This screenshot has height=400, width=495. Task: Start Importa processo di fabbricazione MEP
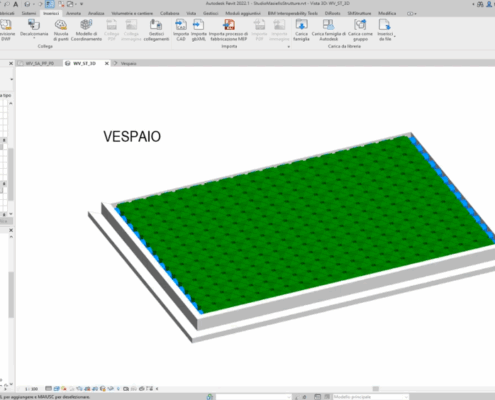pyautogui.click(x=229, y=30)
